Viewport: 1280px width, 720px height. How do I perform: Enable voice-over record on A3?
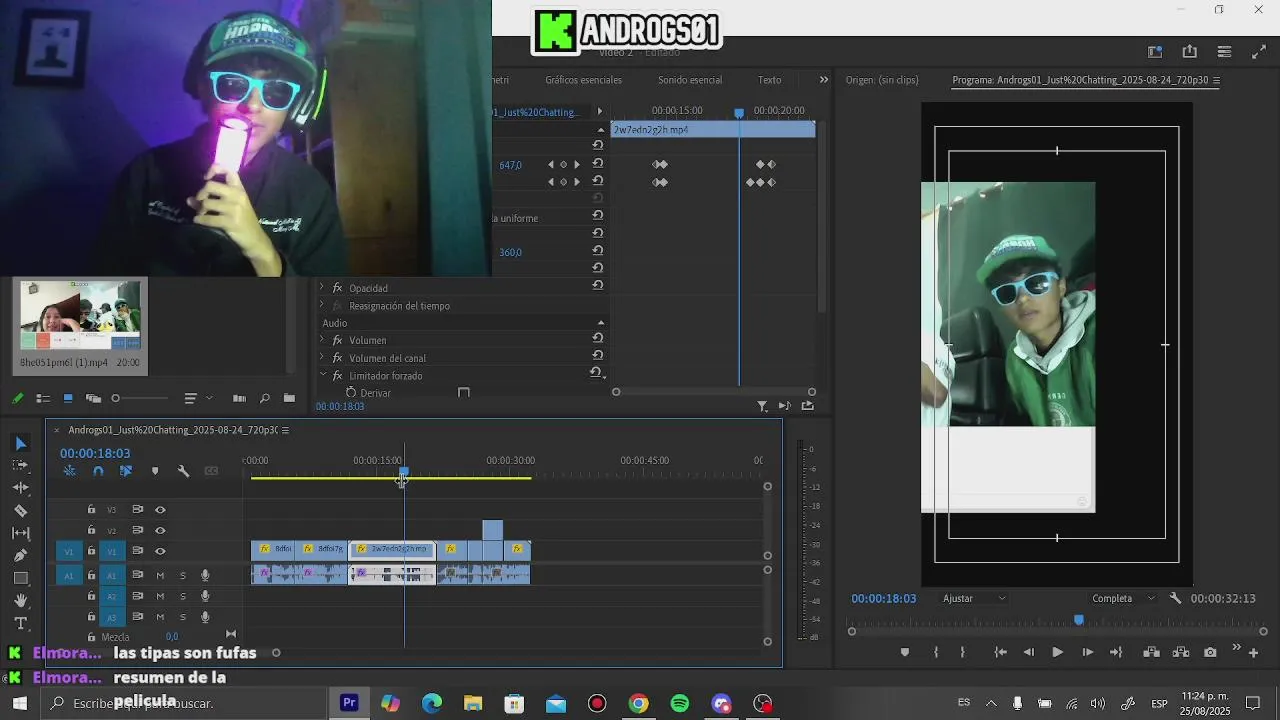point(205,617)
